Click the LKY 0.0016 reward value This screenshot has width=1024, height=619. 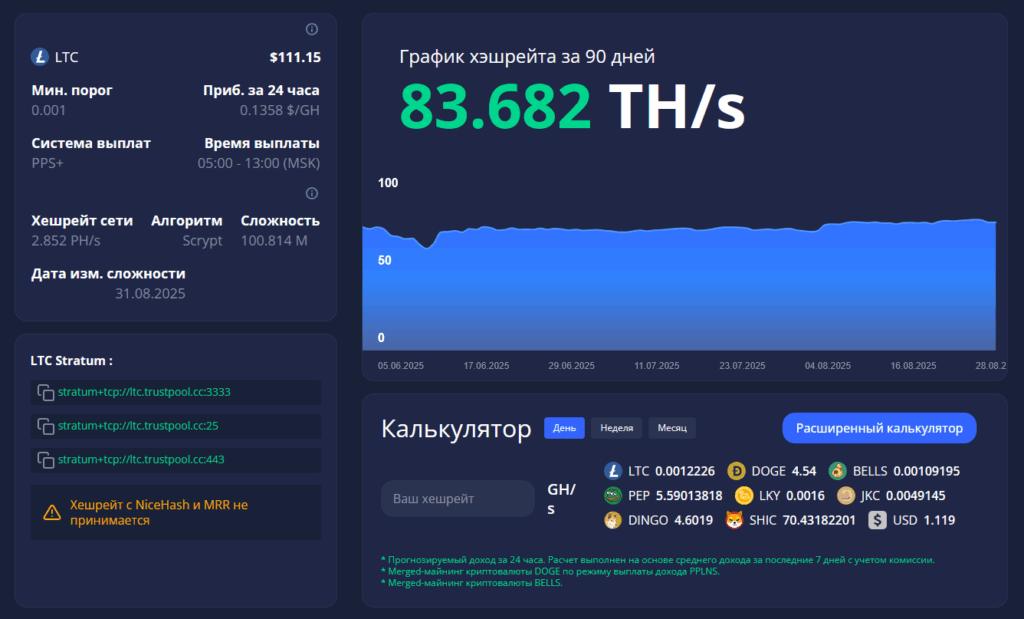pyautogui.click(x=805, y=496)
